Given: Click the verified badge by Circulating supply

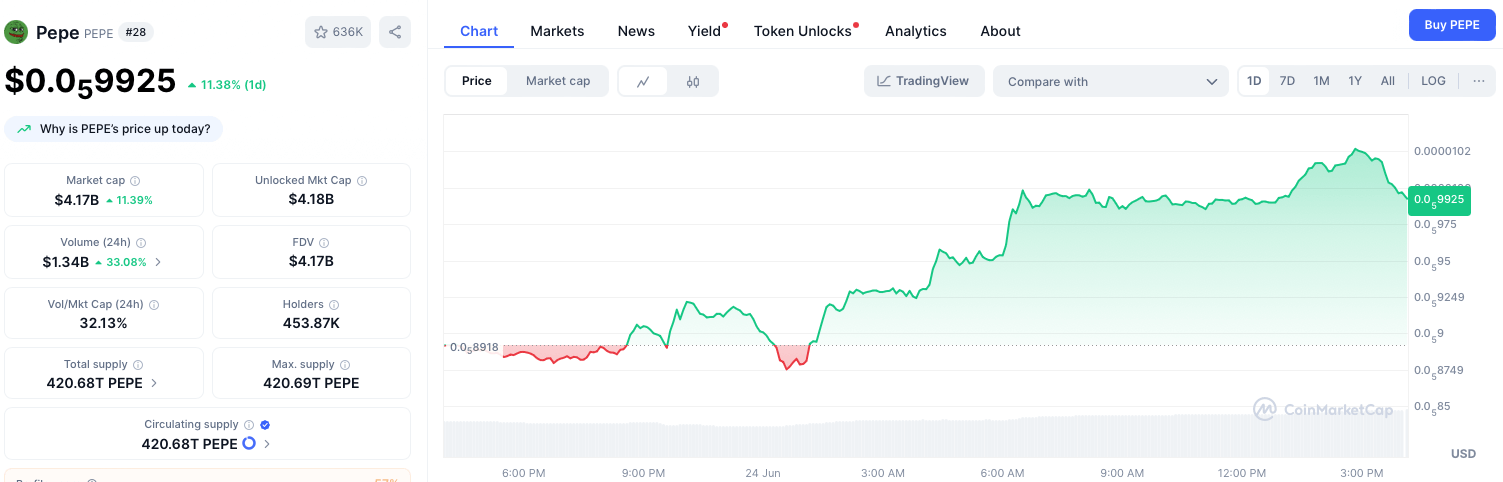Looking at the screenshot, I should (265, 425).
